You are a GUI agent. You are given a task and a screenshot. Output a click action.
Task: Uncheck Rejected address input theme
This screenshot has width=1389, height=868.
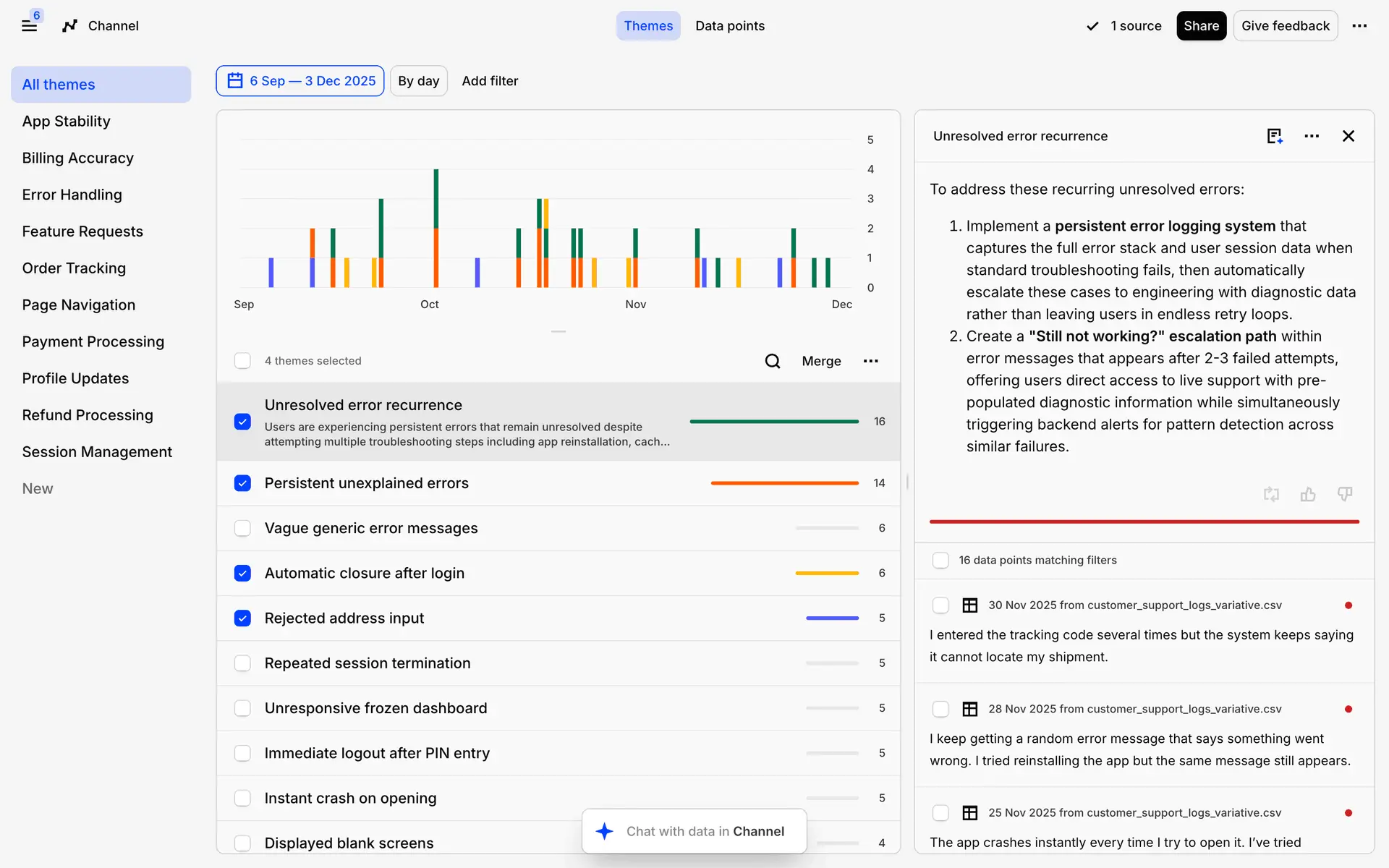click(242, 618)
